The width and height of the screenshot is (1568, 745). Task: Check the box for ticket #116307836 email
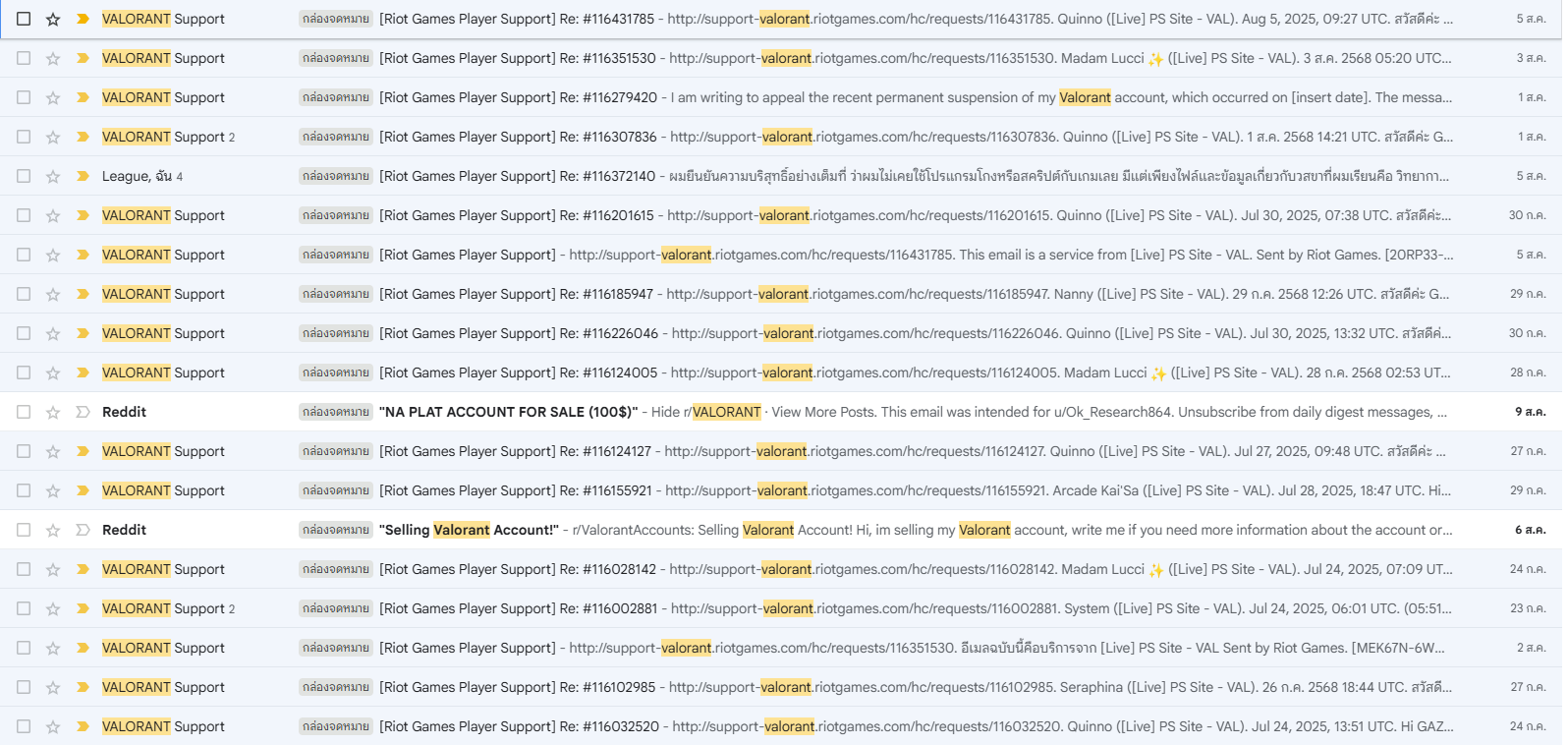coord(24,137)
